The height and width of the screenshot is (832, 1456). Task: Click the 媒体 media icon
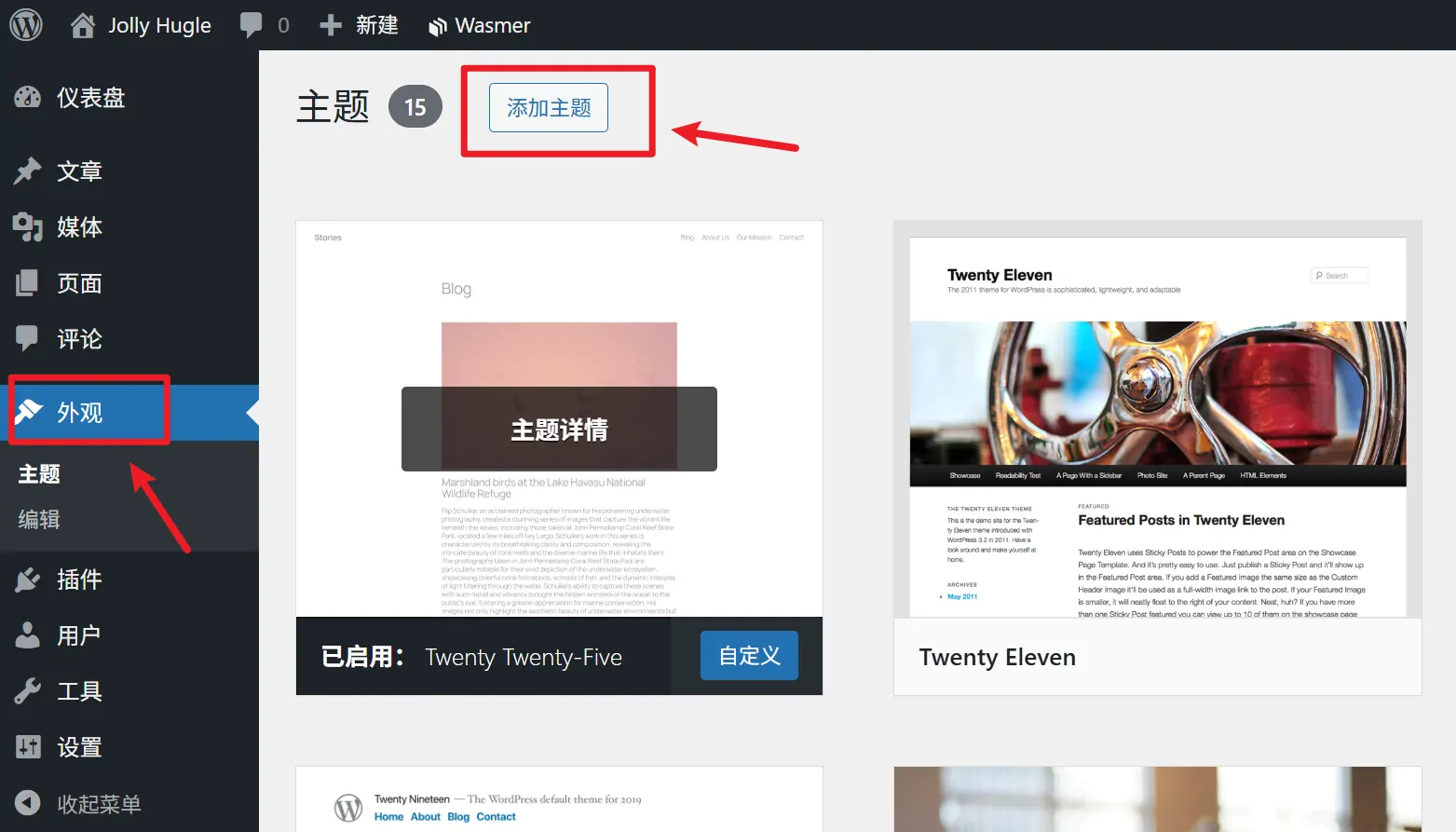[28, 227]
